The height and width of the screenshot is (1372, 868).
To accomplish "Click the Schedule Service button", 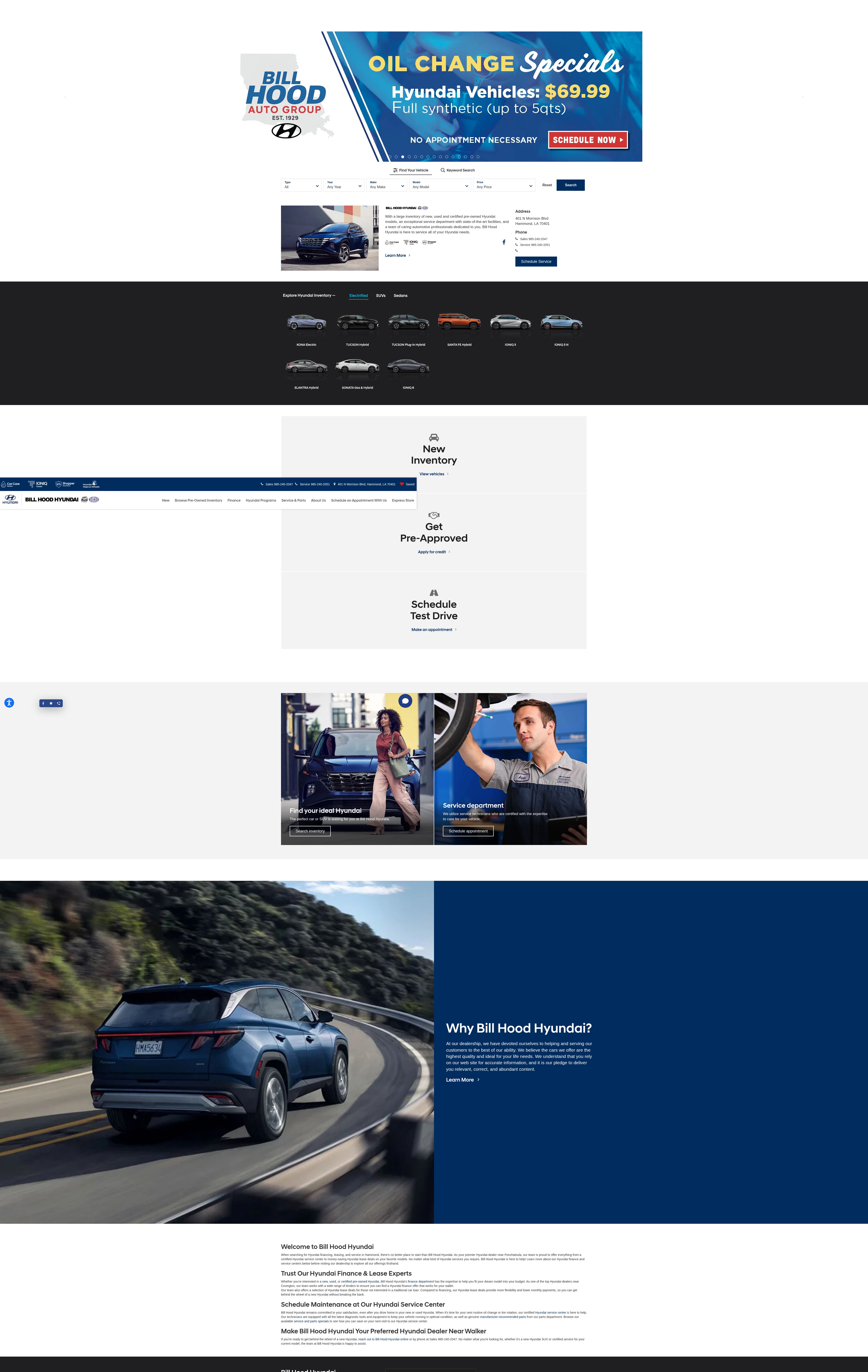I will 536,262.
